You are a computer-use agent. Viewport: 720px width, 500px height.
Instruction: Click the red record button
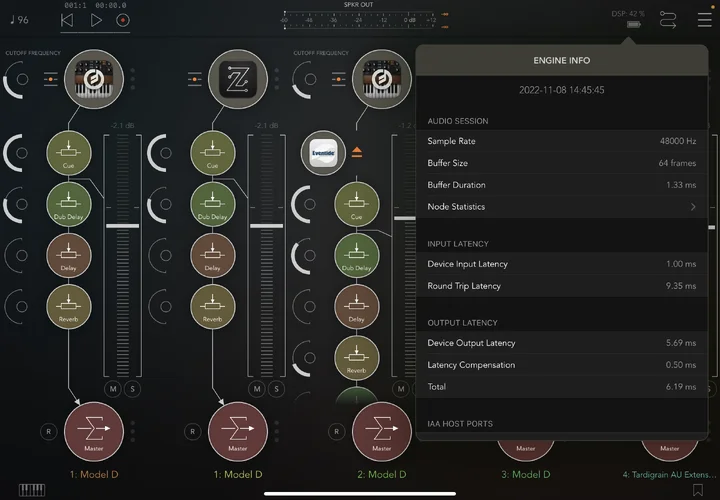click(122, 19)
